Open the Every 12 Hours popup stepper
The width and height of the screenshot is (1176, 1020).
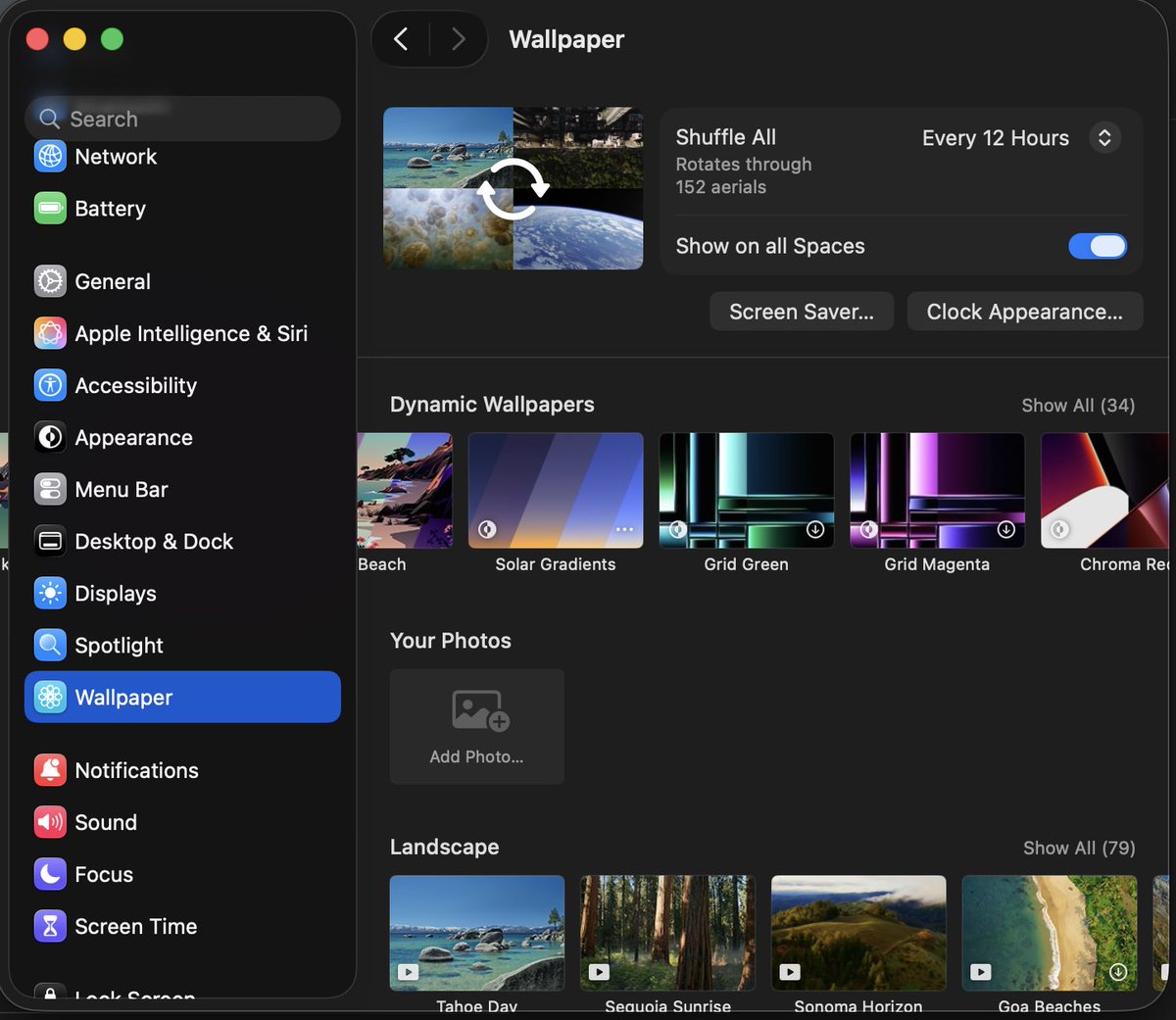tap(1104, 138)
